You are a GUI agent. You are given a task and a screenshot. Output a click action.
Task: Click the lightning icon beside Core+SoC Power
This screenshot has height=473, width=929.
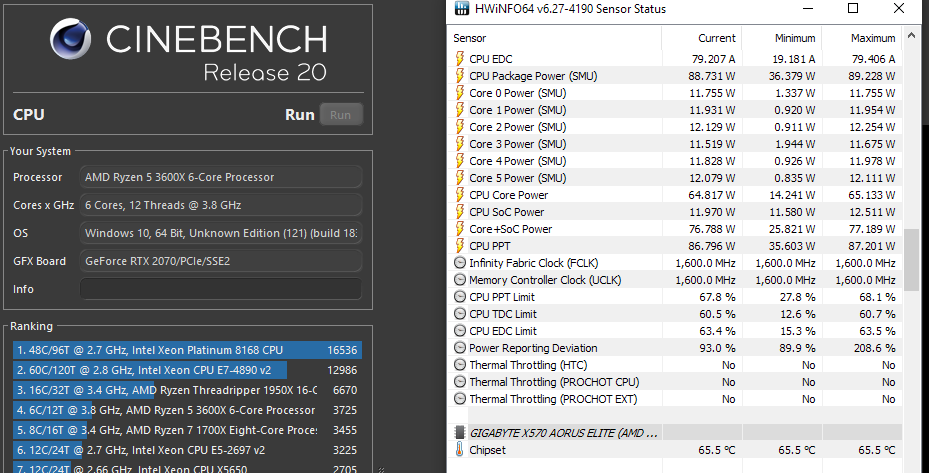[460, 229]
